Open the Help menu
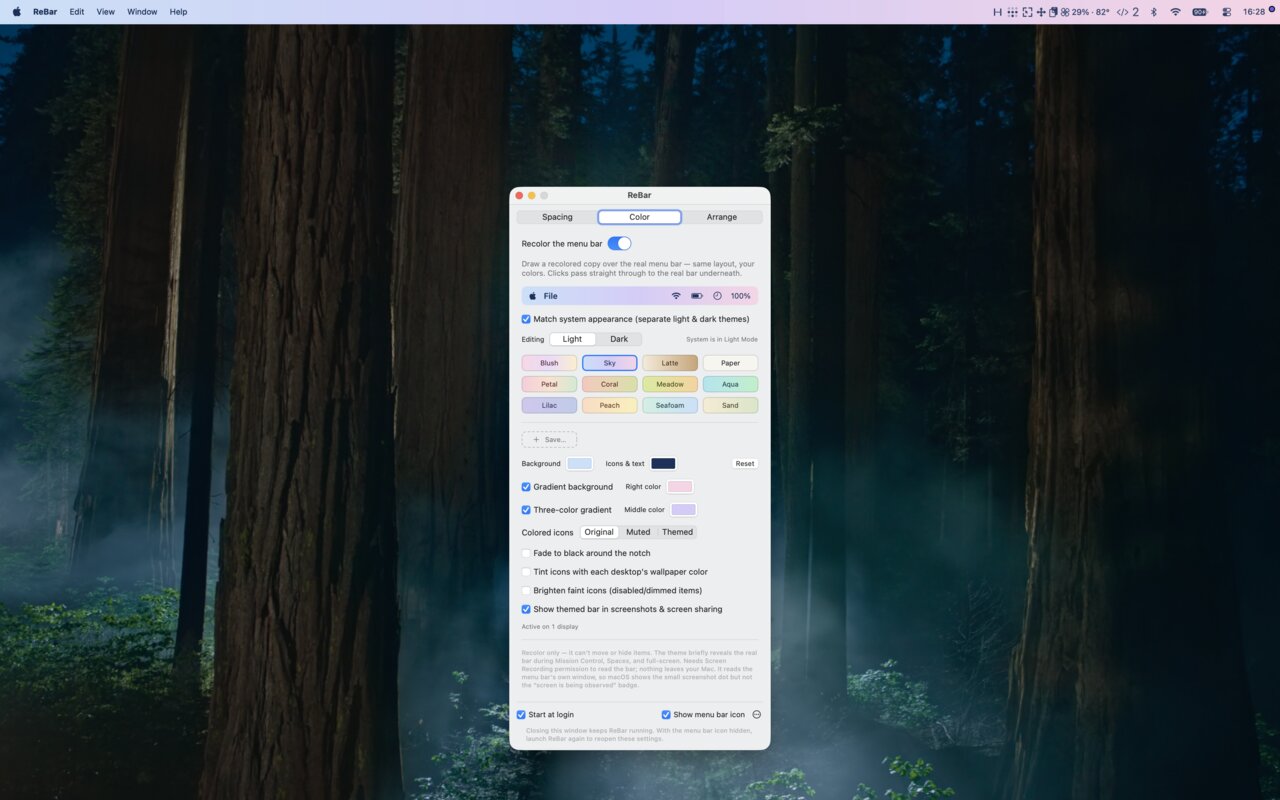This screenshot has width=1280, height=800. click(178, 12)
